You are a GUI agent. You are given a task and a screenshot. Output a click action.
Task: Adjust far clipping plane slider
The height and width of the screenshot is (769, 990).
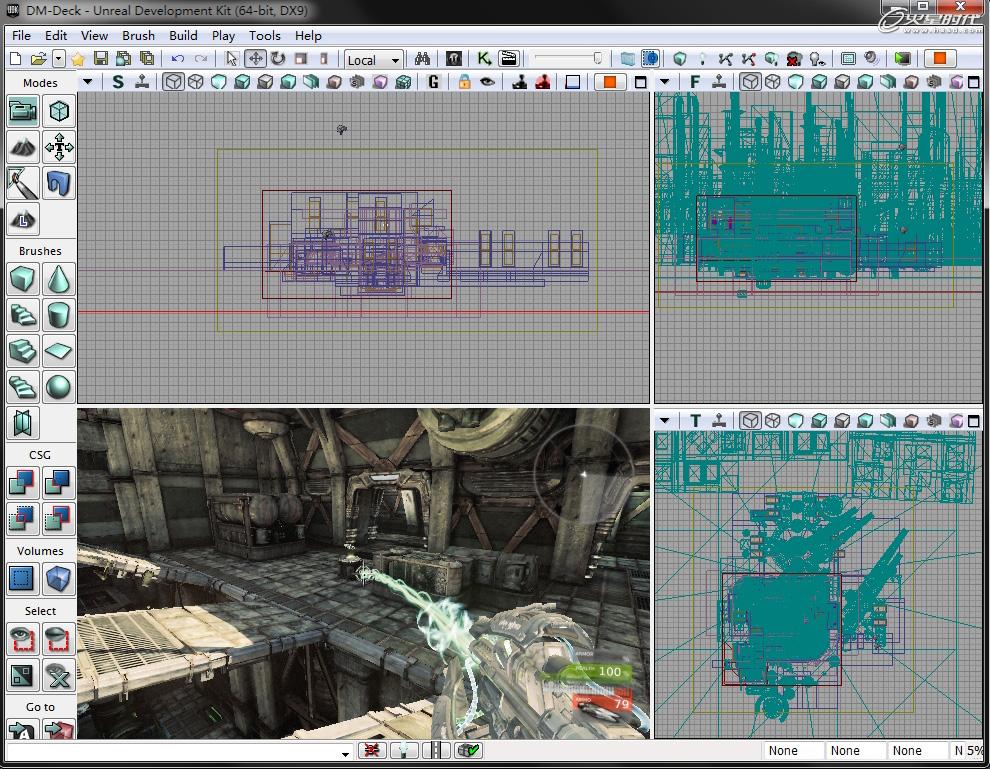[567, 59]
